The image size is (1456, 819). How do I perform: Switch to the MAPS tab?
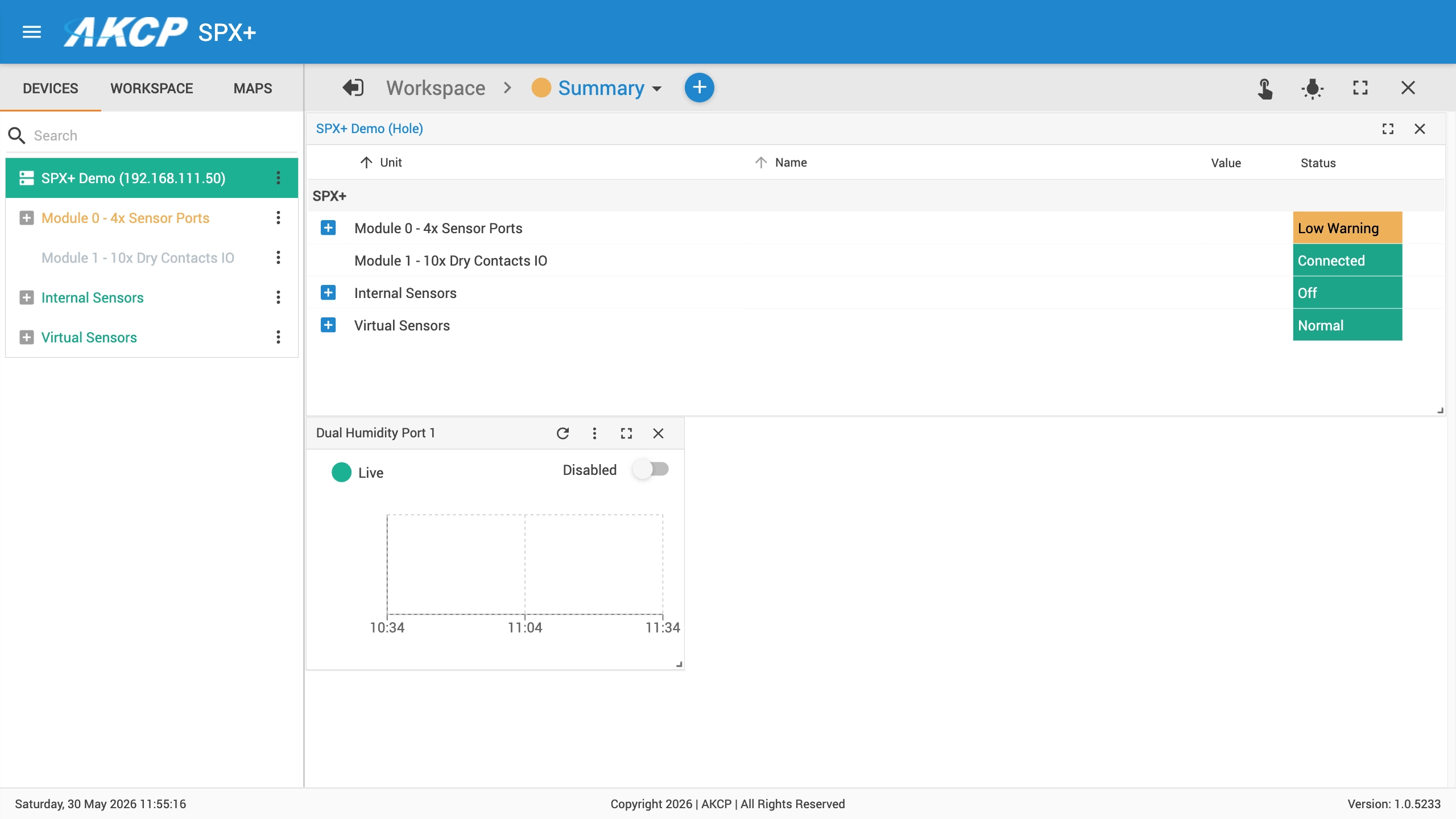pos(253,88)
